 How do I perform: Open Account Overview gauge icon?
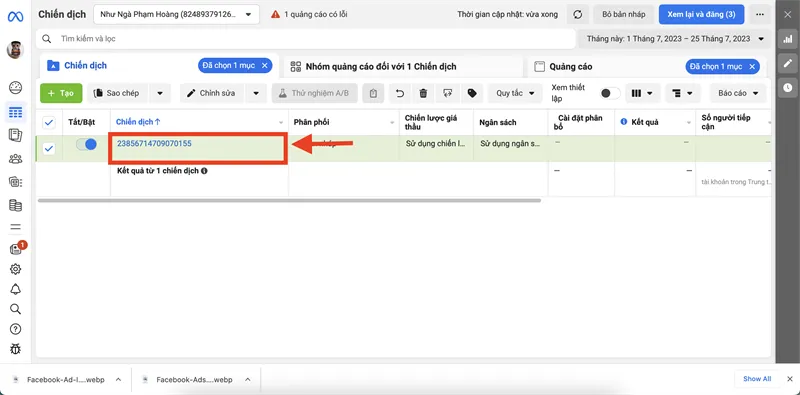pos(15,87)
